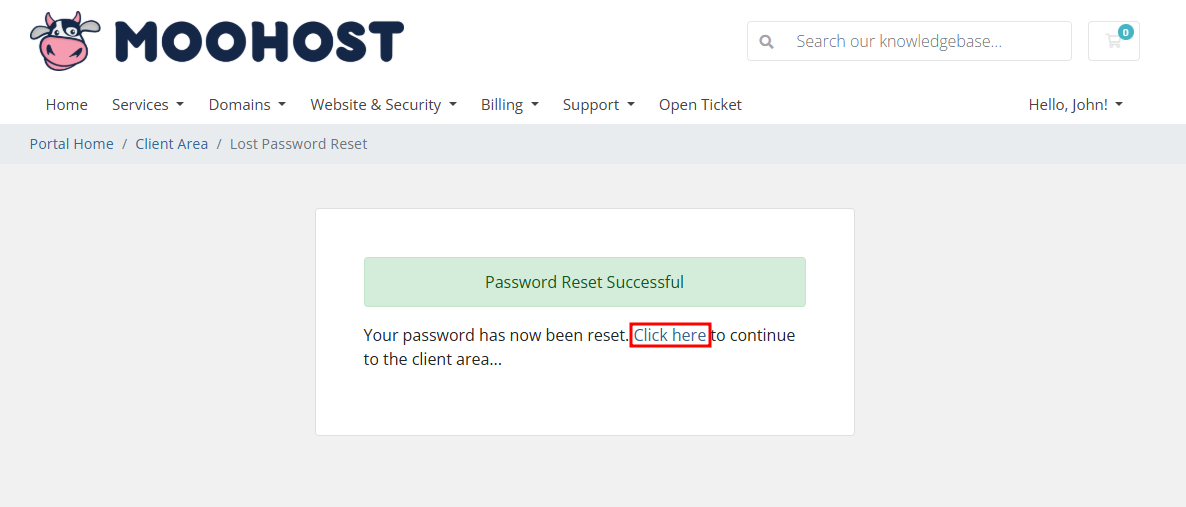This screenshot has width=1186, height=507.
Task: Expand the Domains dropdown menu
Action: [x=247, y=104]
